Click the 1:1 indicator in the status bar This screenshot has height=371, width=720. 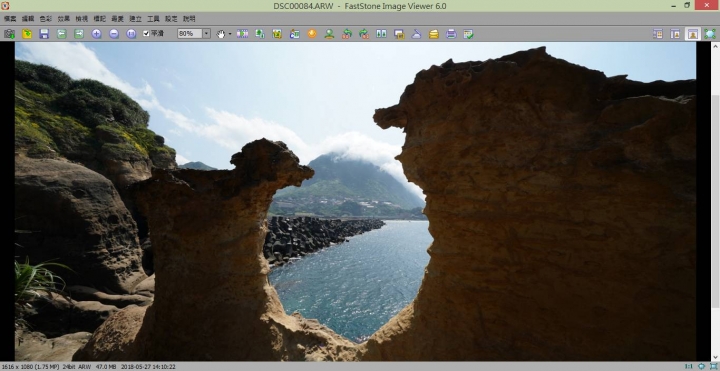689,366
